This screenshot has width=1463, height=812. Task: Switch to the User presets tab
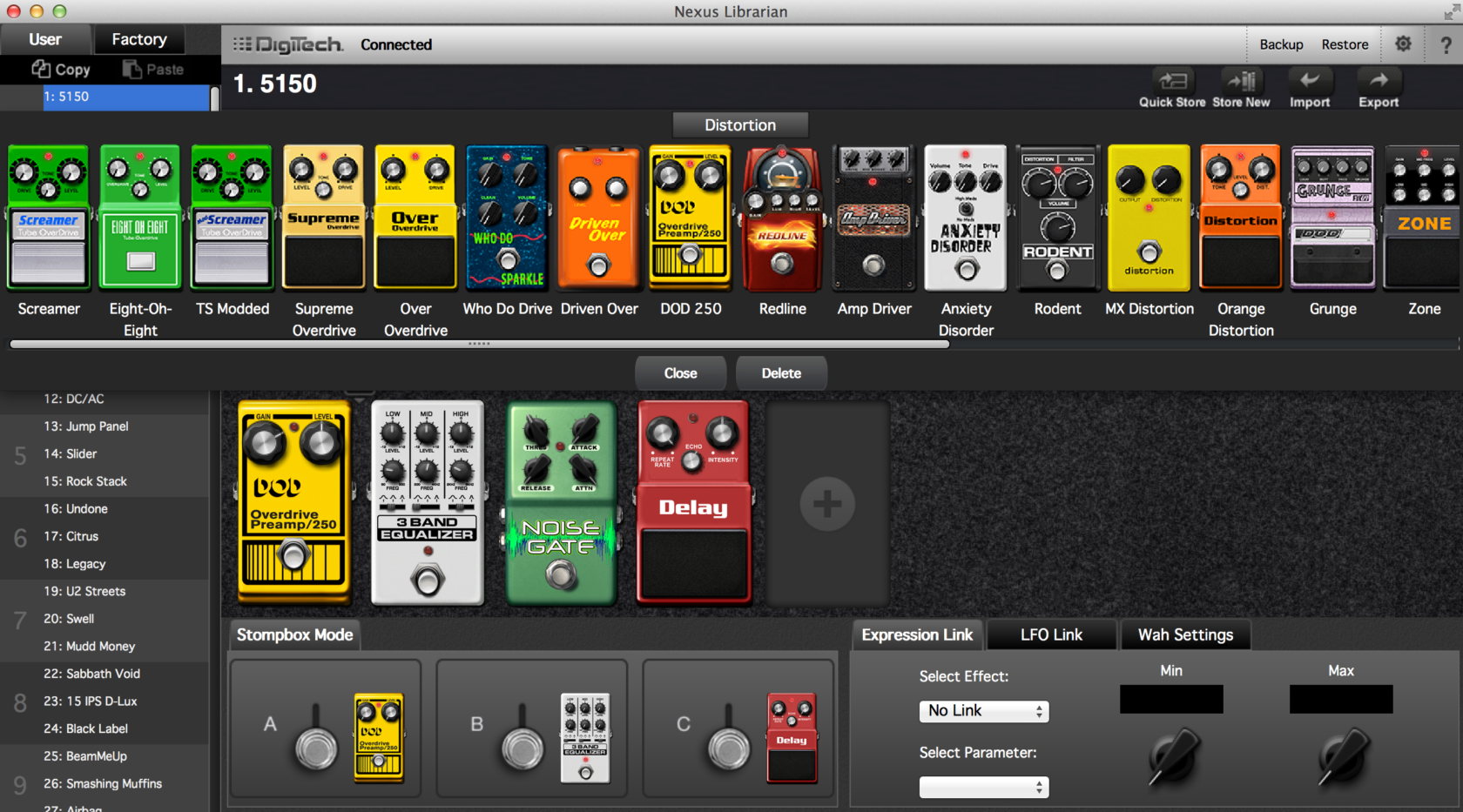45,39
